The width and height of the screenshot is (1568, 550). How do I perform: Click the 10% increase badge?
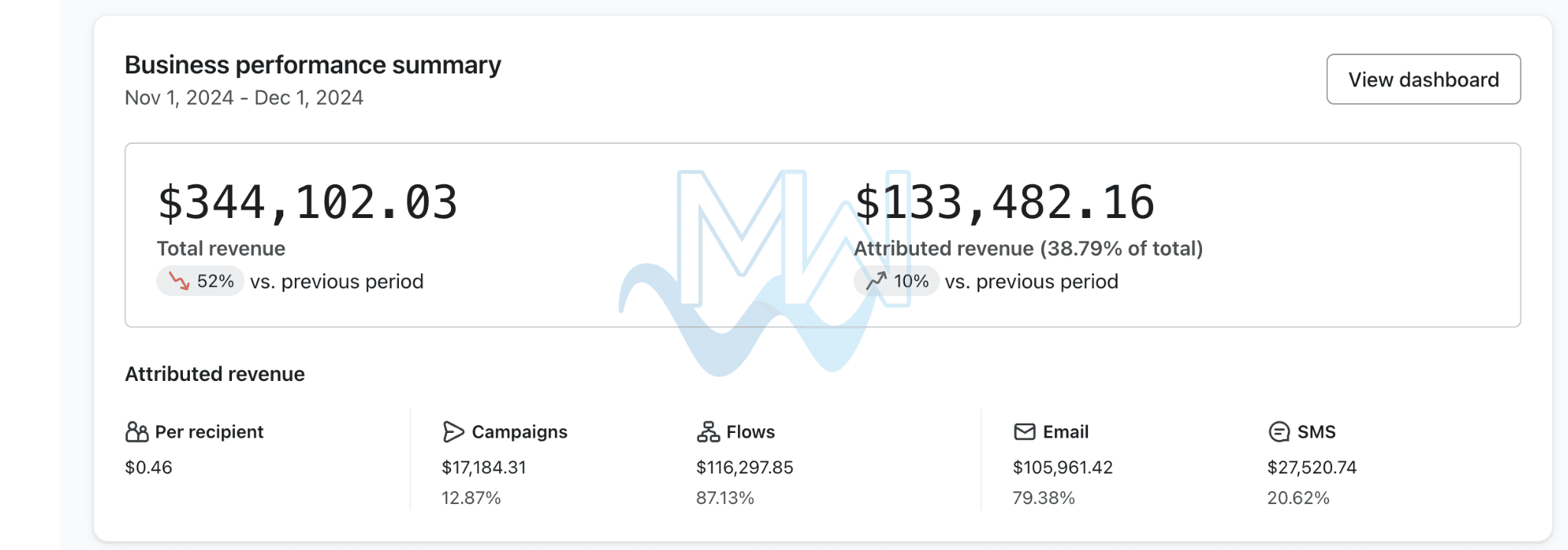pos(897,282)
